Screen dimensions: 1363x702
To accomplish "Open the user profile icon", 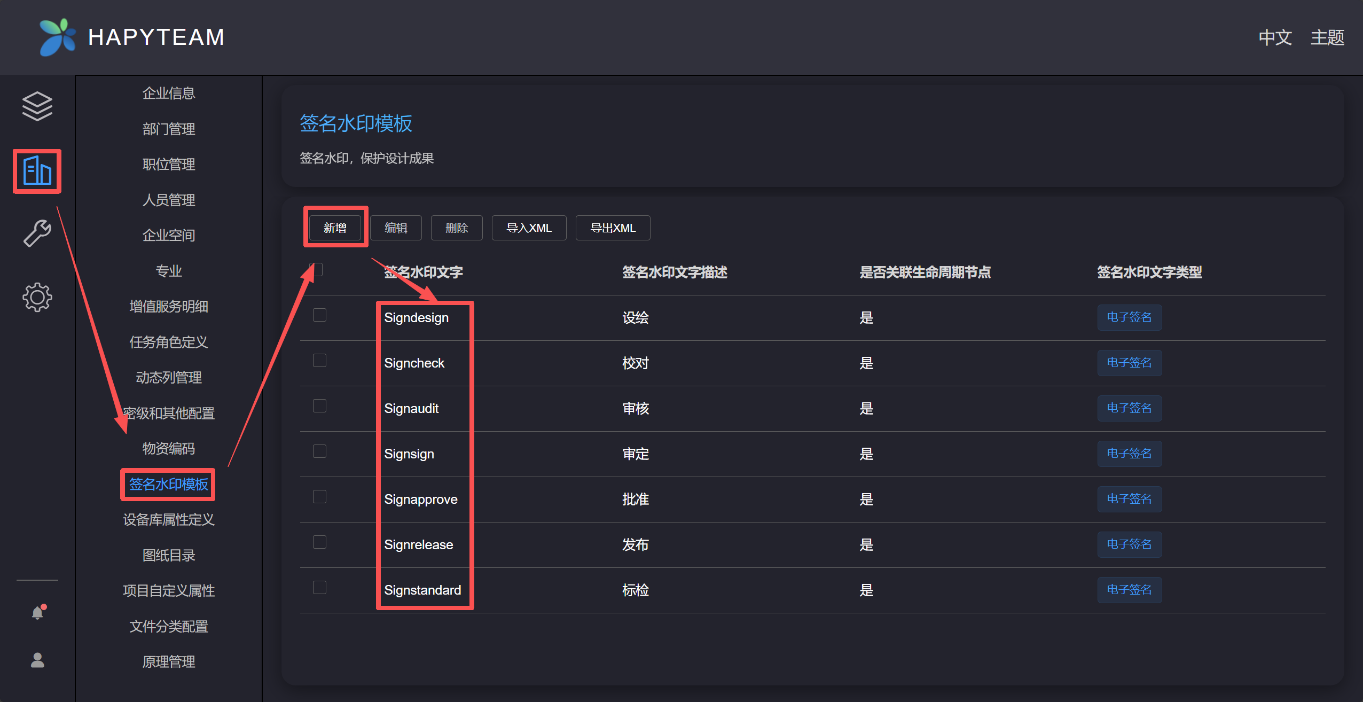I will (x=37, y=660).
